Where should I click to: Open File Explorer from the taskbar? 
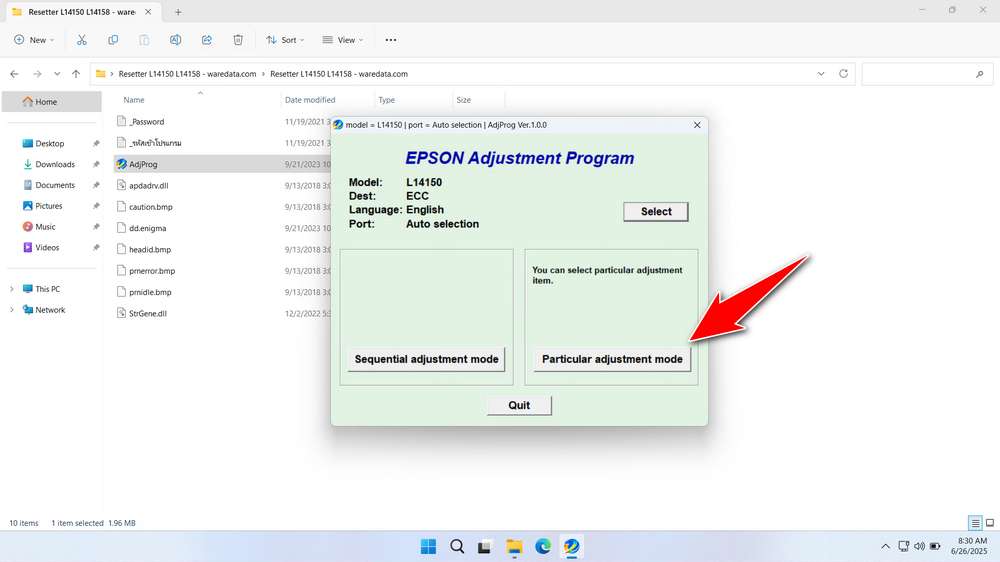point(514,547)
